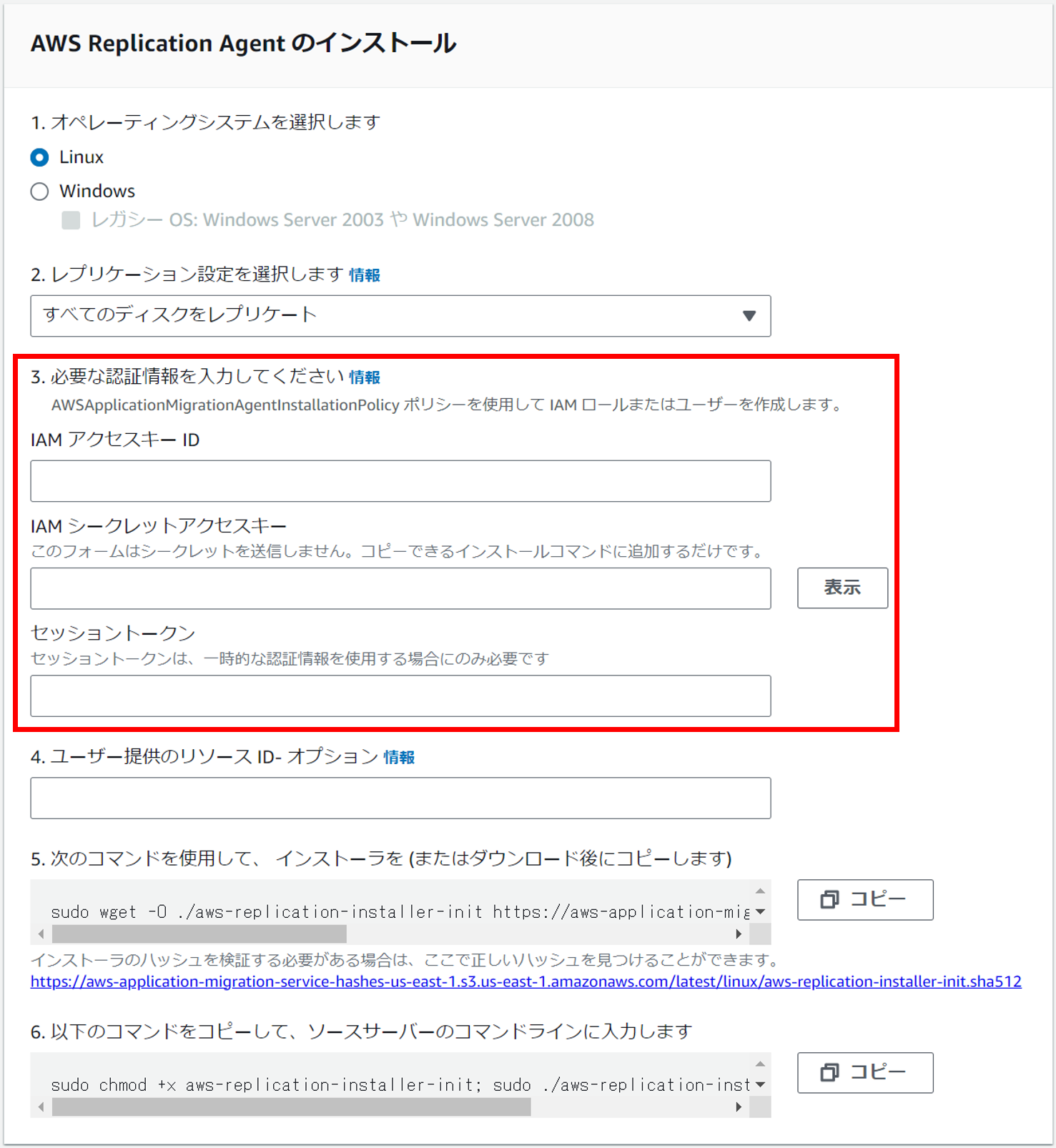Image resolution: width=1056 pixels, height=1148 pixels.
Task: Select the Linux radio button
Action: (x=40, y=157)
